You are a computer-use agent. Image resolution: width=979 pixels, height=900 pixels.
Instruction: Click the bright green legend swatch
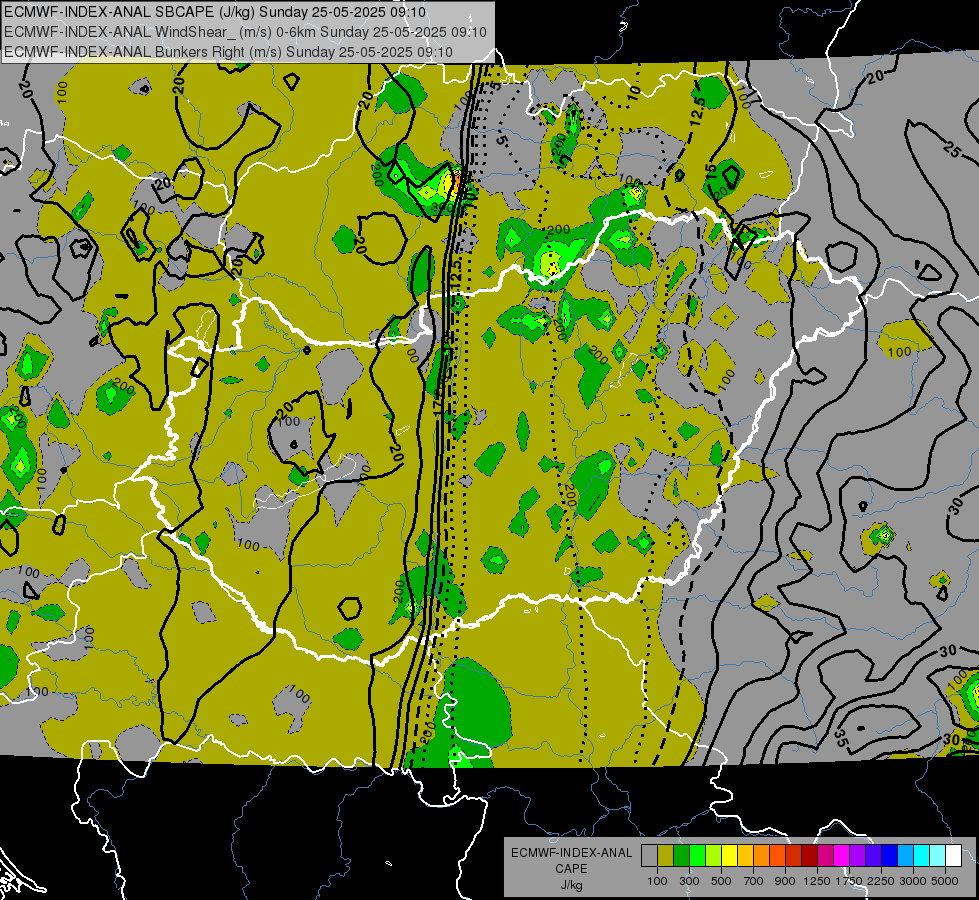(x=697, y=856)
